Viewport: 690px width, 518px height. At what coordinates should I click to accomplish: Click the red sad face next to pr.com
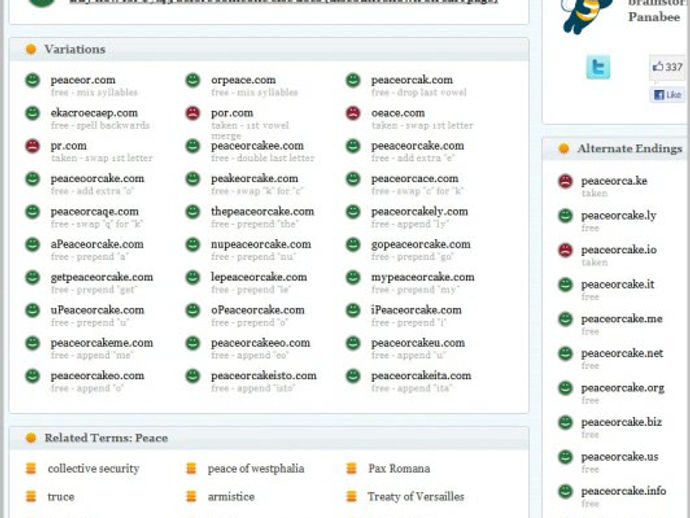[x=33, y=146]
